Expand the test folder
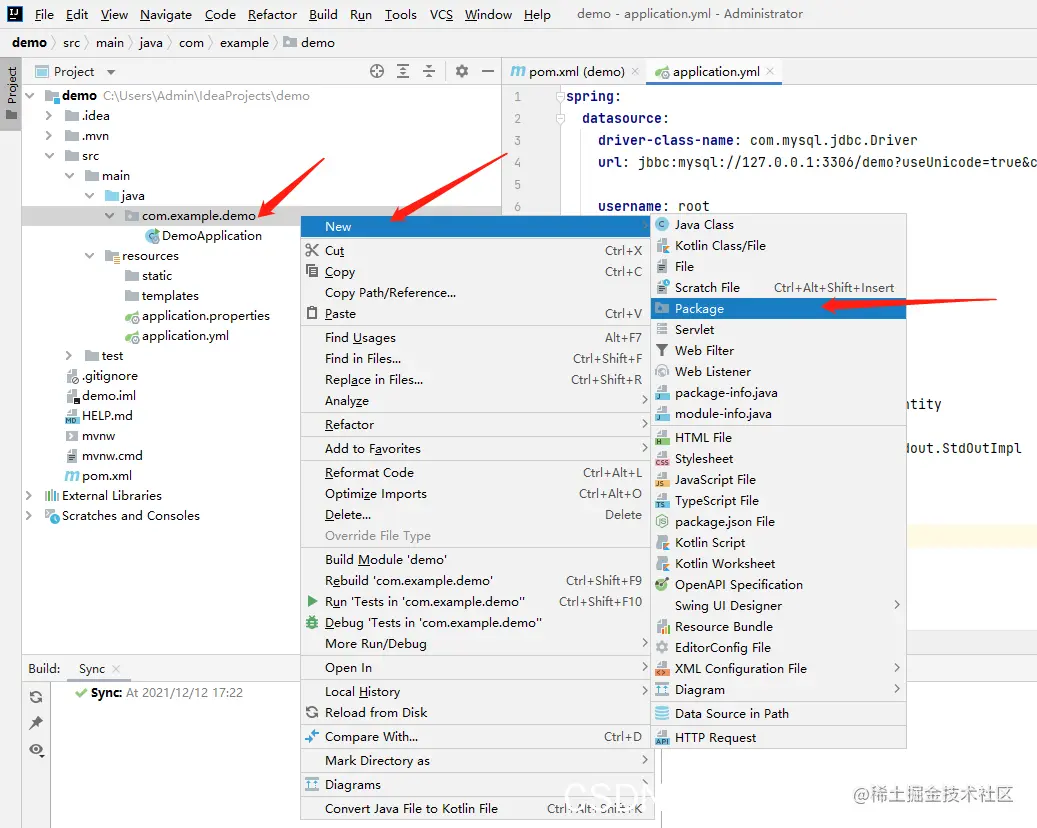1037x828 pixels. point(69,356)
